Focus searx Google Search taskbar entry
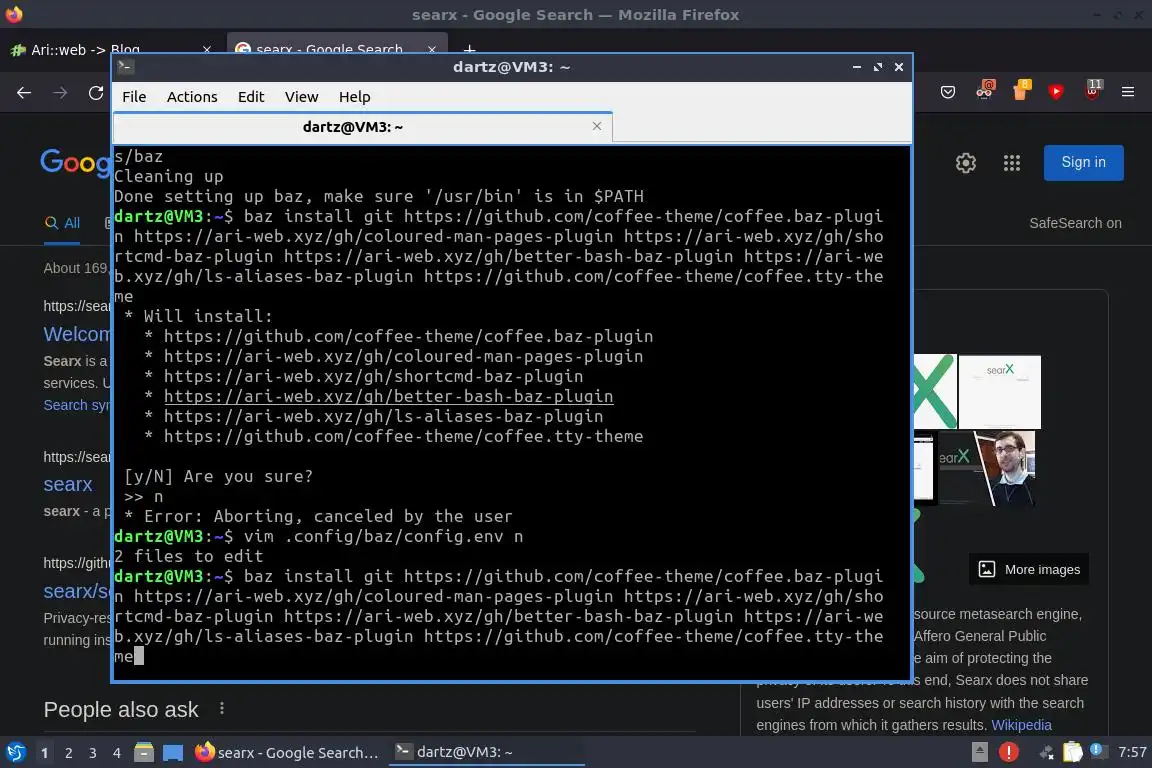 (287, 753)
